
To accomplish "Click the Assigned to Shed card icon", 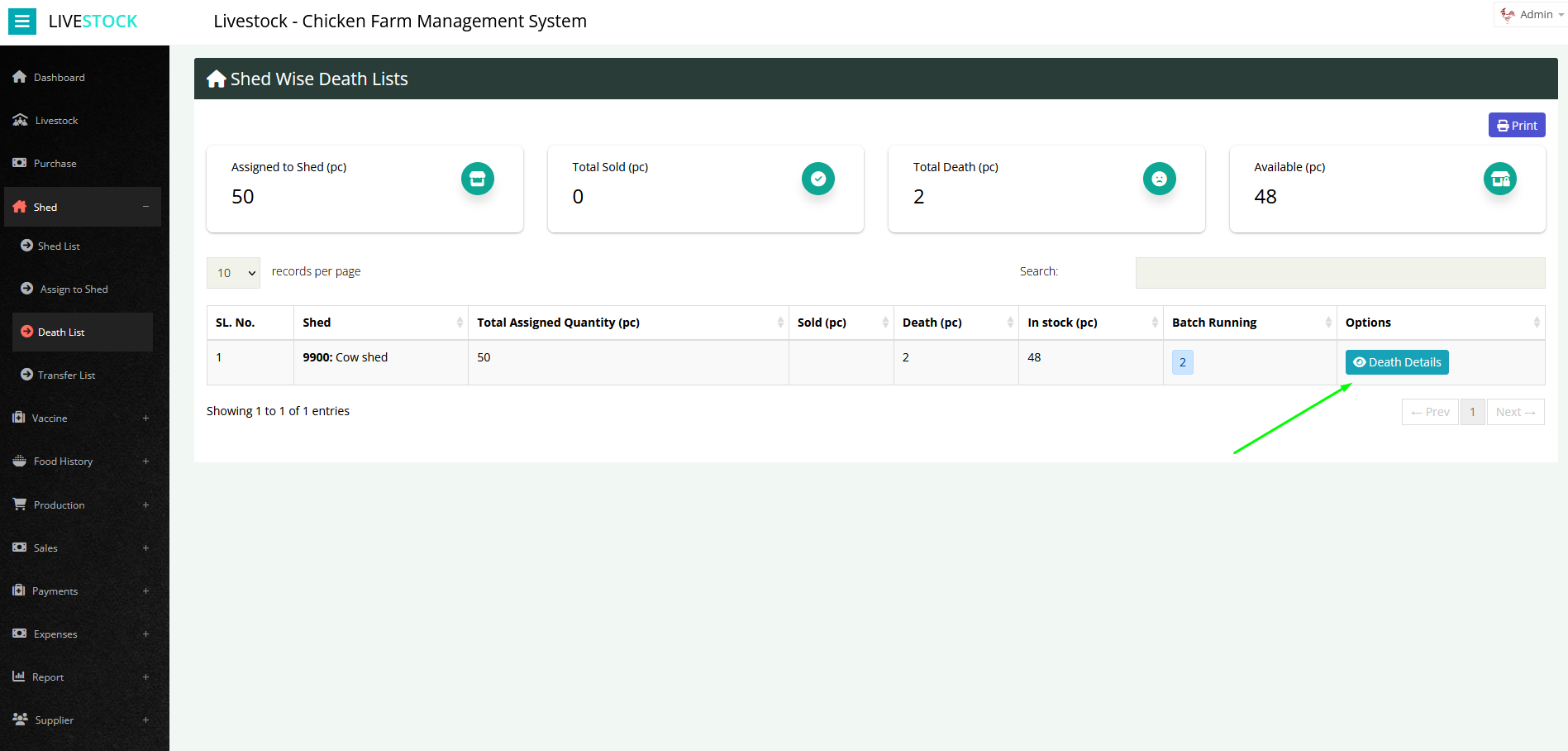I will (x=477, y=178).
